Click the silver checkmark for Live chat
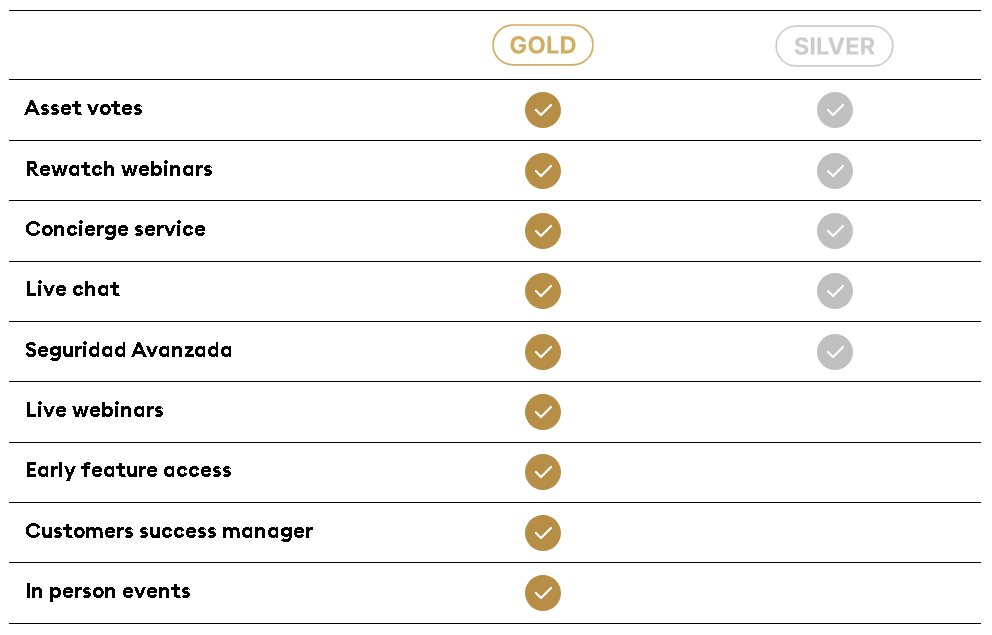Screen dimensions: 992x635 [x=835, y=291]
